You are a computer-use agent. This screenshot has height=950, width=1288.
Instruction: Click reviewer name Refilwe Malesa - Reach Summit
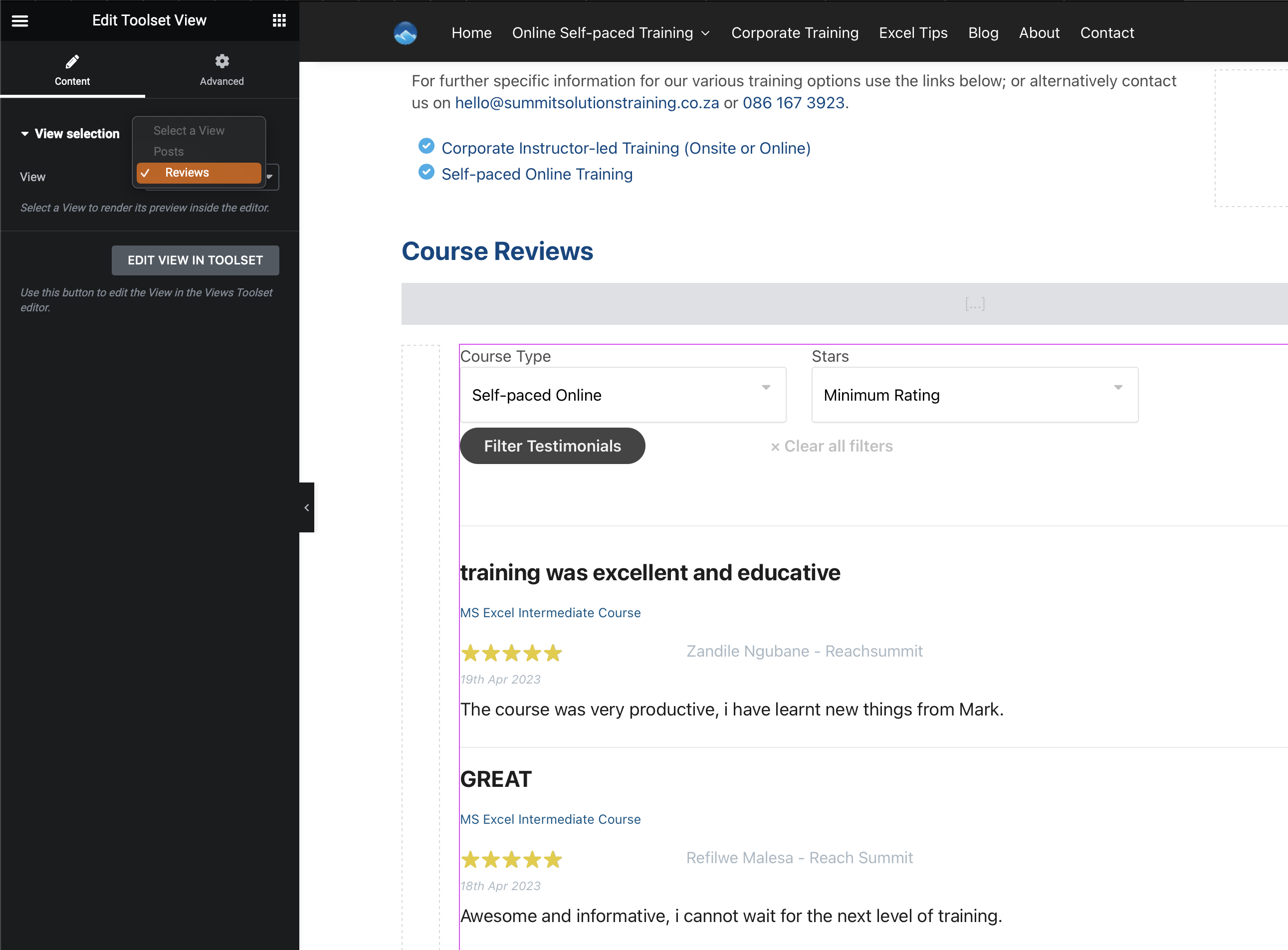click(x=799, y=858)
